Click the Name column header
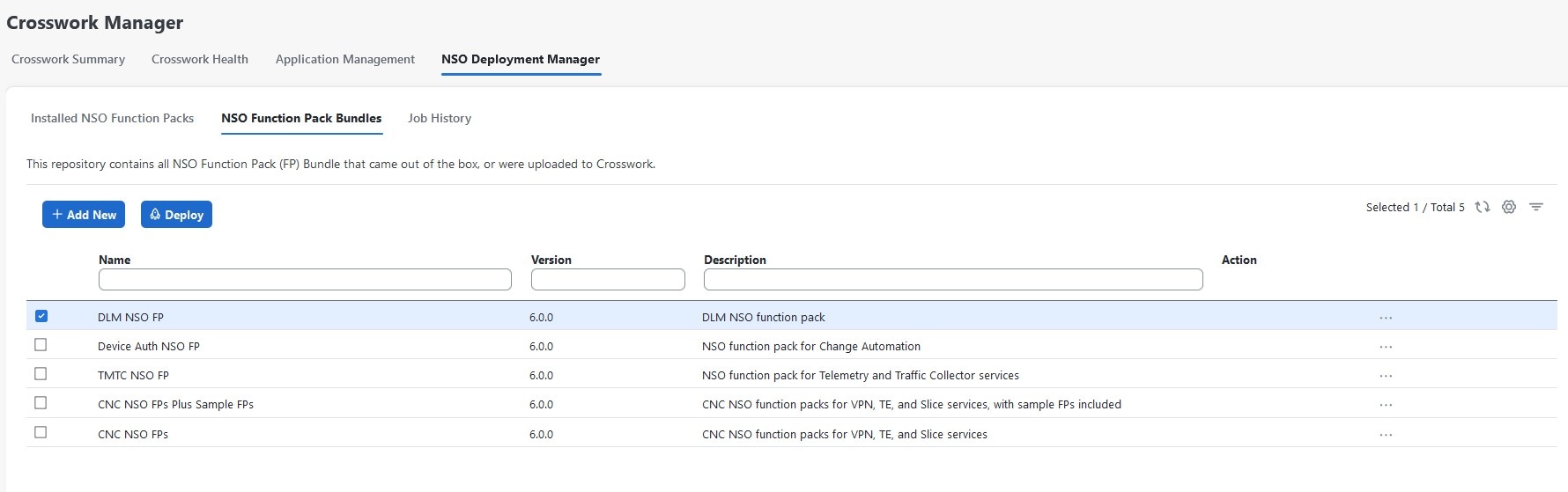The height and width of the screenshot is (492, 1568). click(x=115, y=260)
